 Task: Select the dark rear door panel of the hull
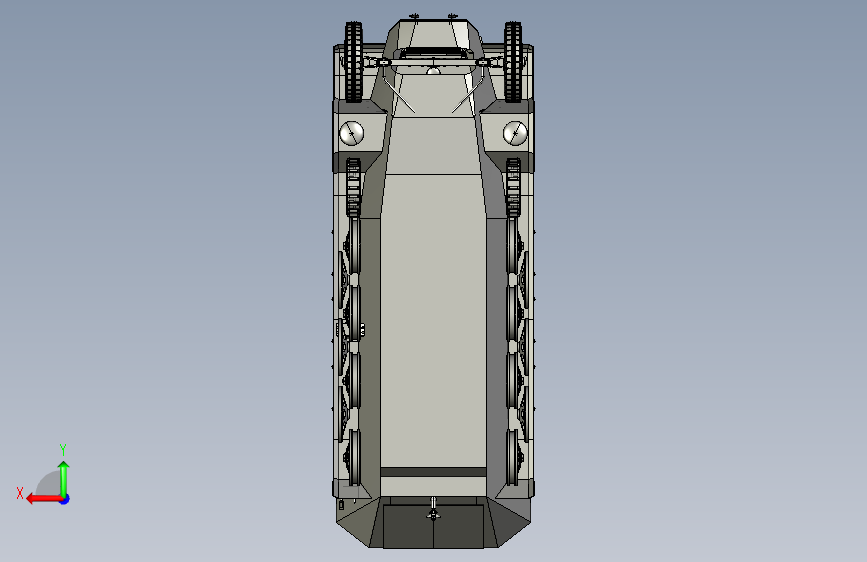(x=434, y=526)
